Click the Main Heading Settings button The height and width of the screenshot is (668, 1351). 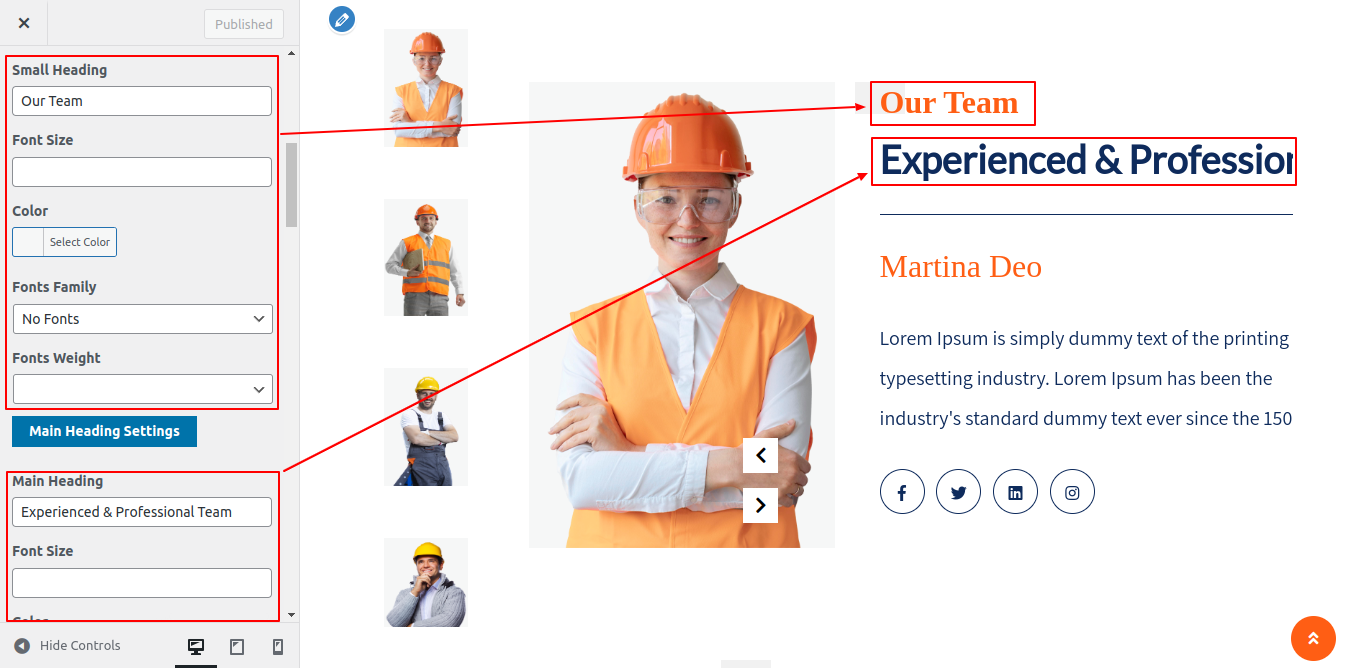coord(104,431)
